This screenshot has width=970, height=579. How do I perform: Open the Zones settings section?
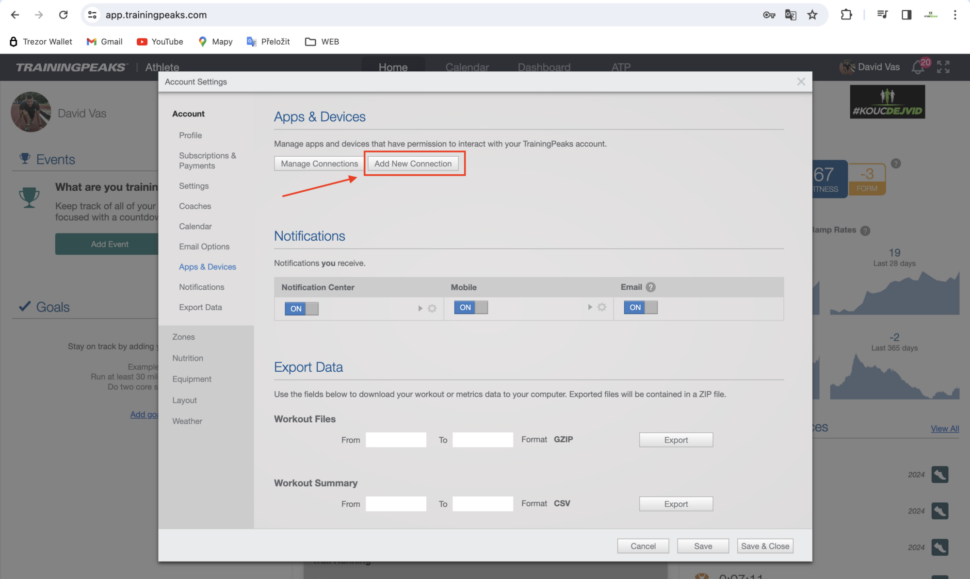[183, 337]
